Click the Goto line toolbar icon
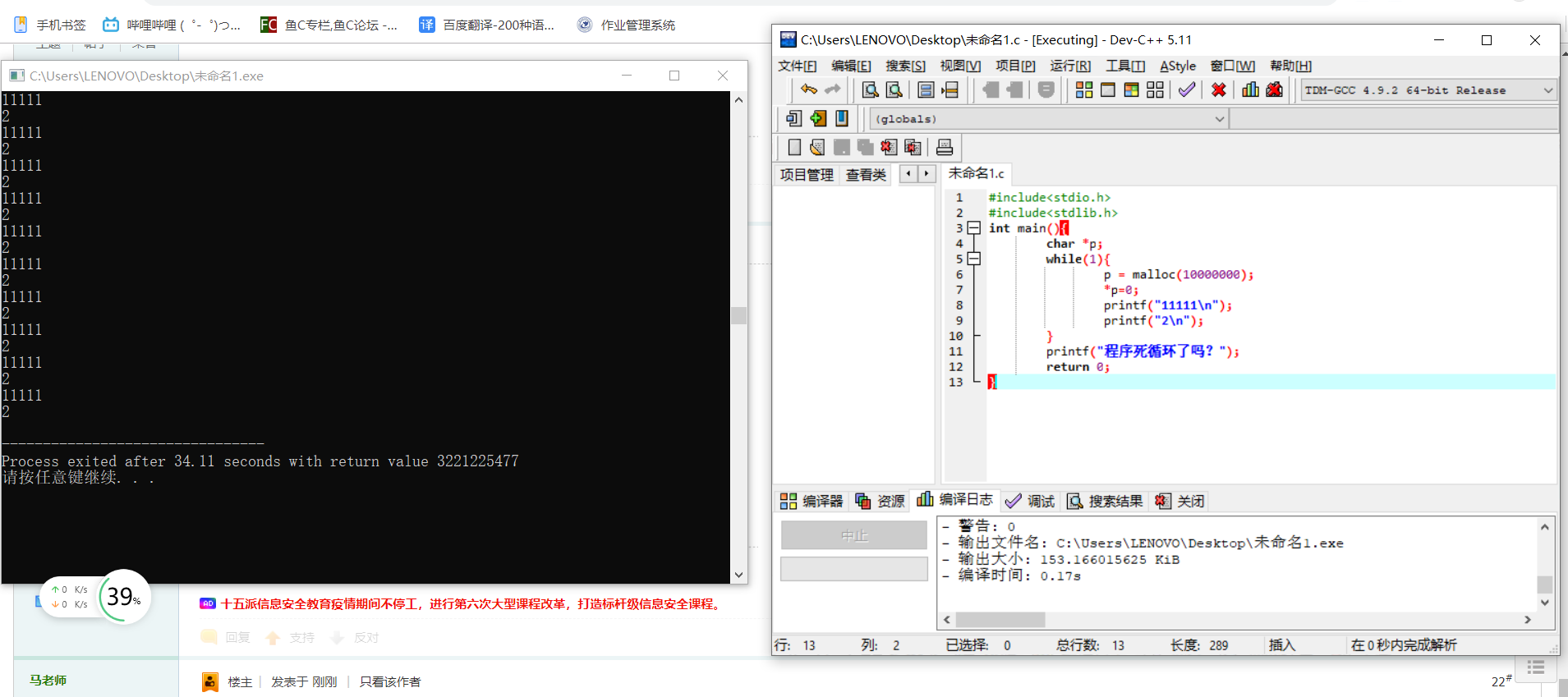The height and width of the screenshot is (697, 1568). click(x=950, y=89)
